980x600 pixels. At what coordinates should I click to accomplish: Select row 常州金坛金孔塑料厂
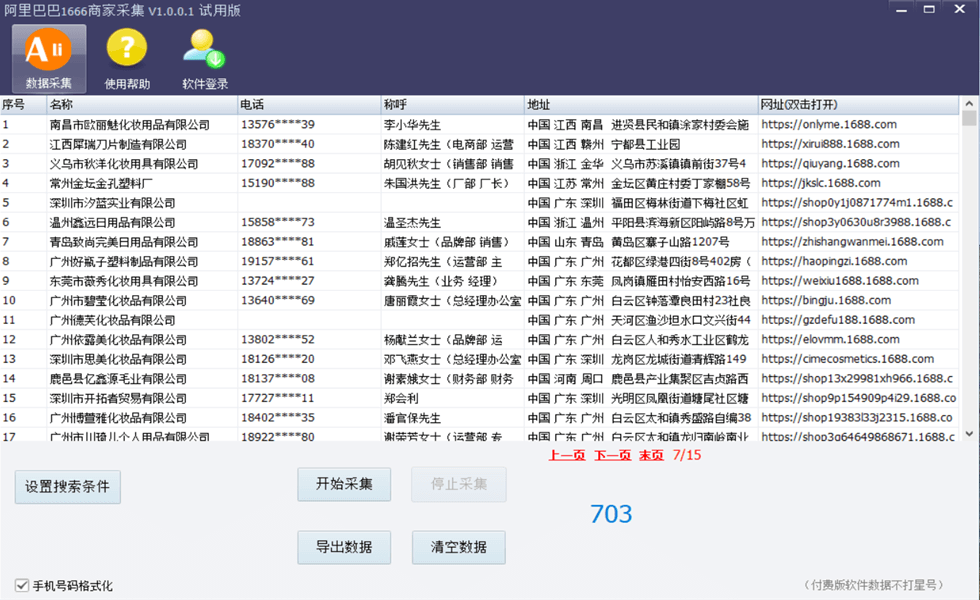(x=479, y=184)
